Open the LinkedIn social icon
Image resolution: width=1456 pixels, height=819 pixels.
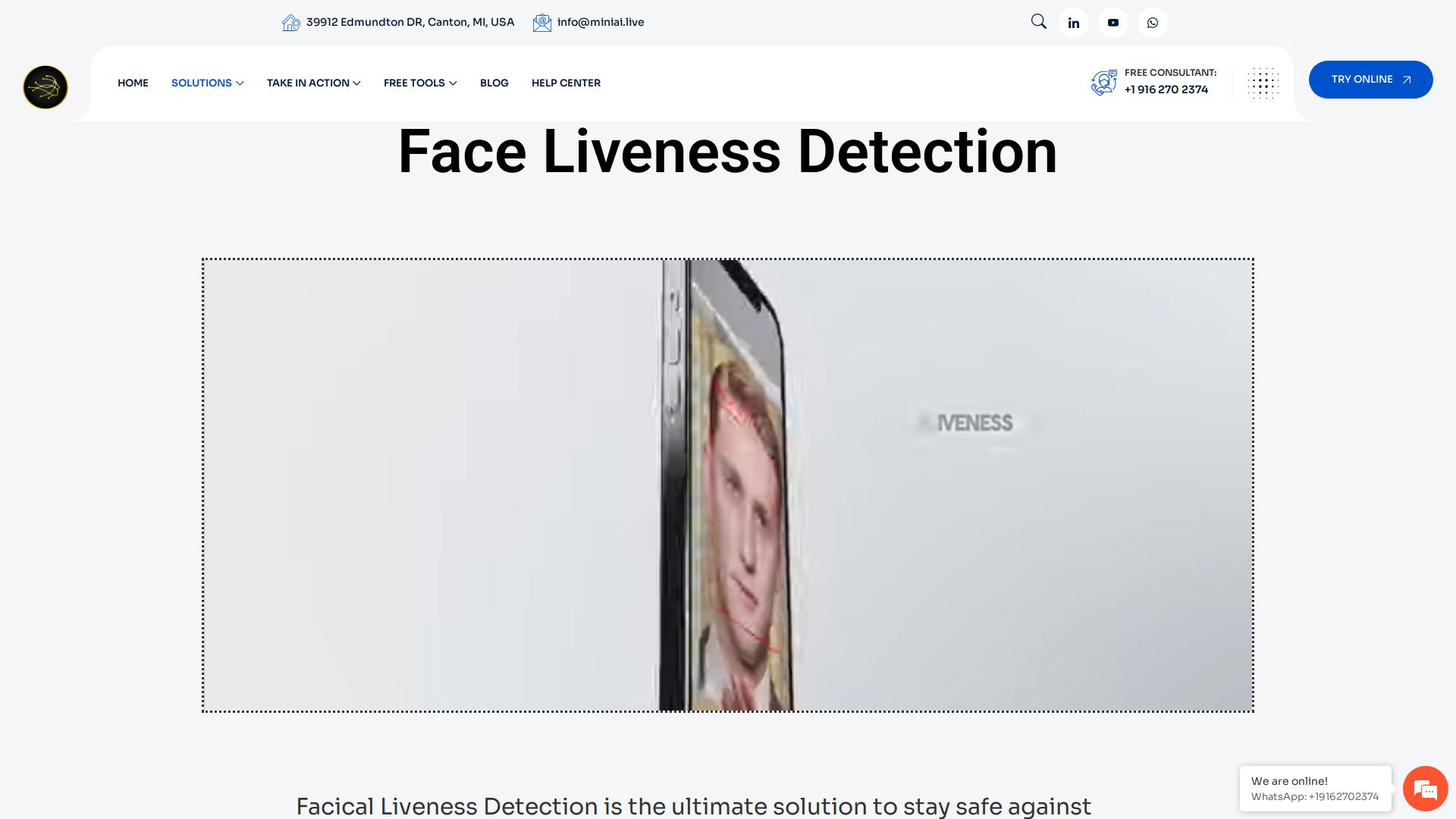click(1073, 23)
